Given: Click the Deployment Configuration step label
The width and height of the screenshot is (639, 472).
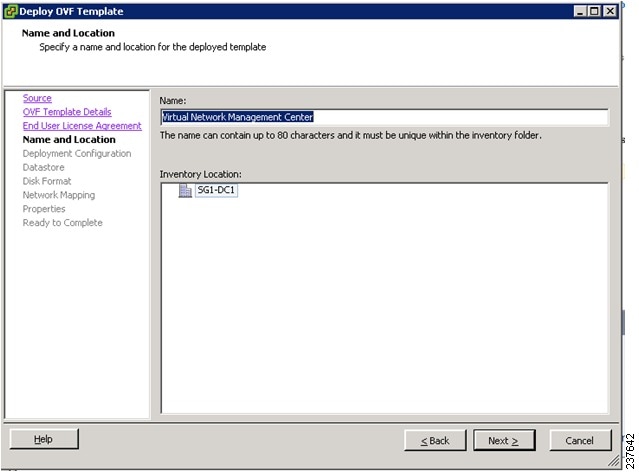Looking at the screenshot, I should click(77, 153).
